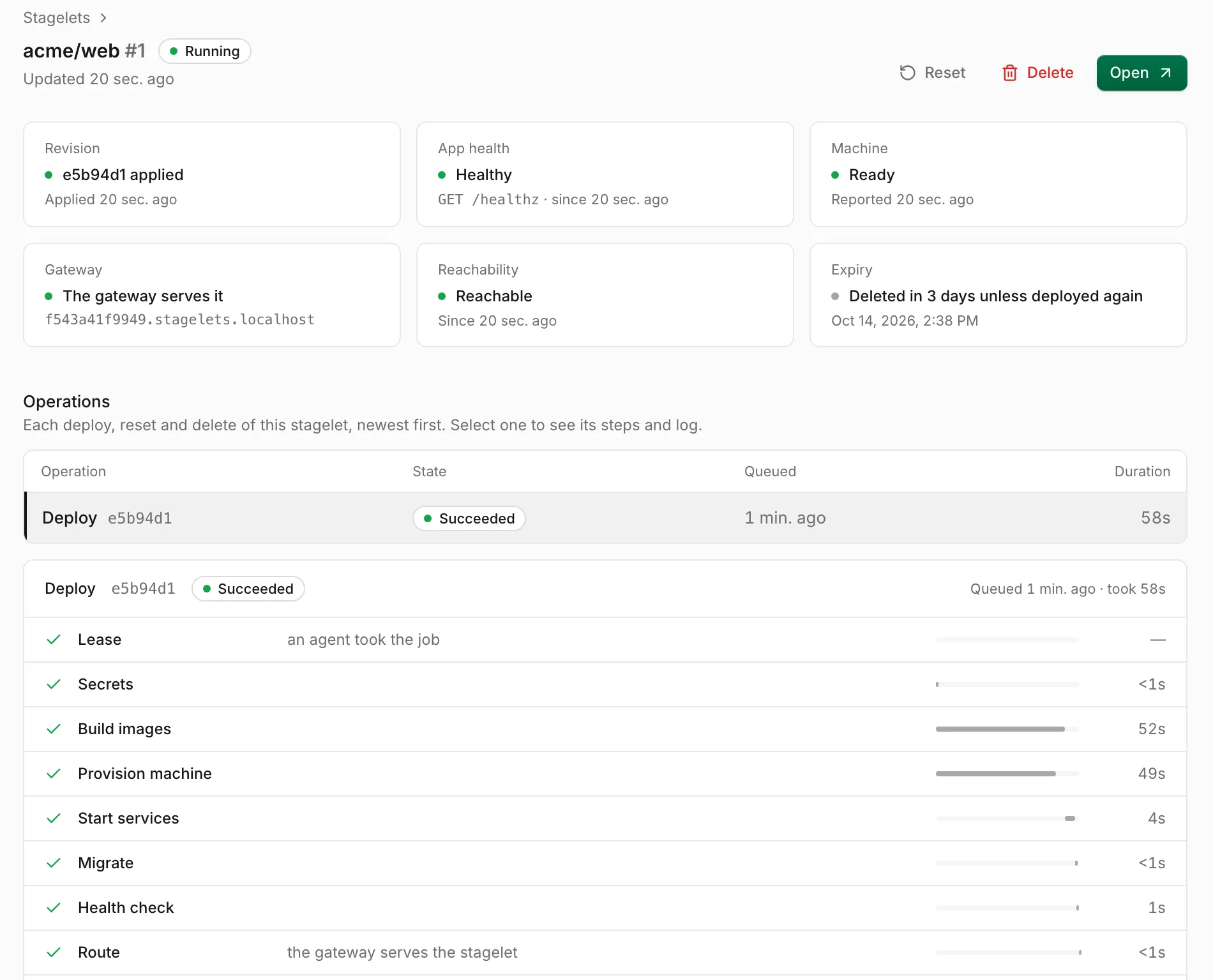The width and height of the screenshot is (1213, 980).
Task: Click the Running status badge
Action: click(x=205, y=51)
